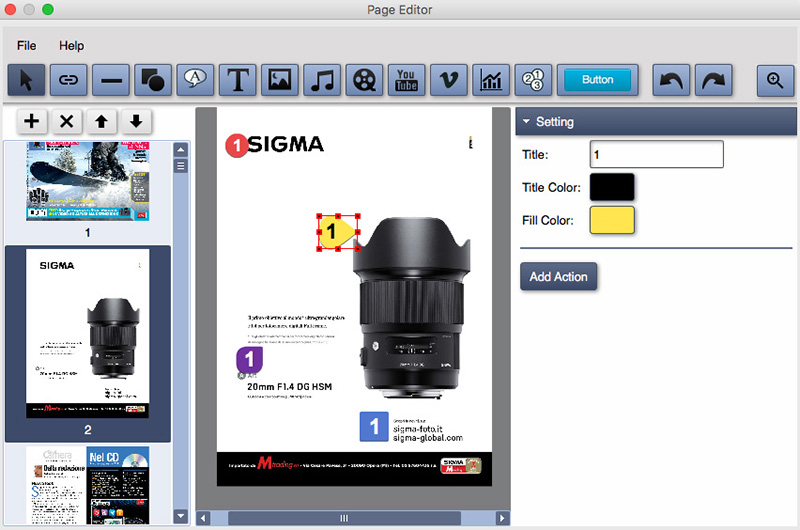Choose the link tool

click(68, 80)
